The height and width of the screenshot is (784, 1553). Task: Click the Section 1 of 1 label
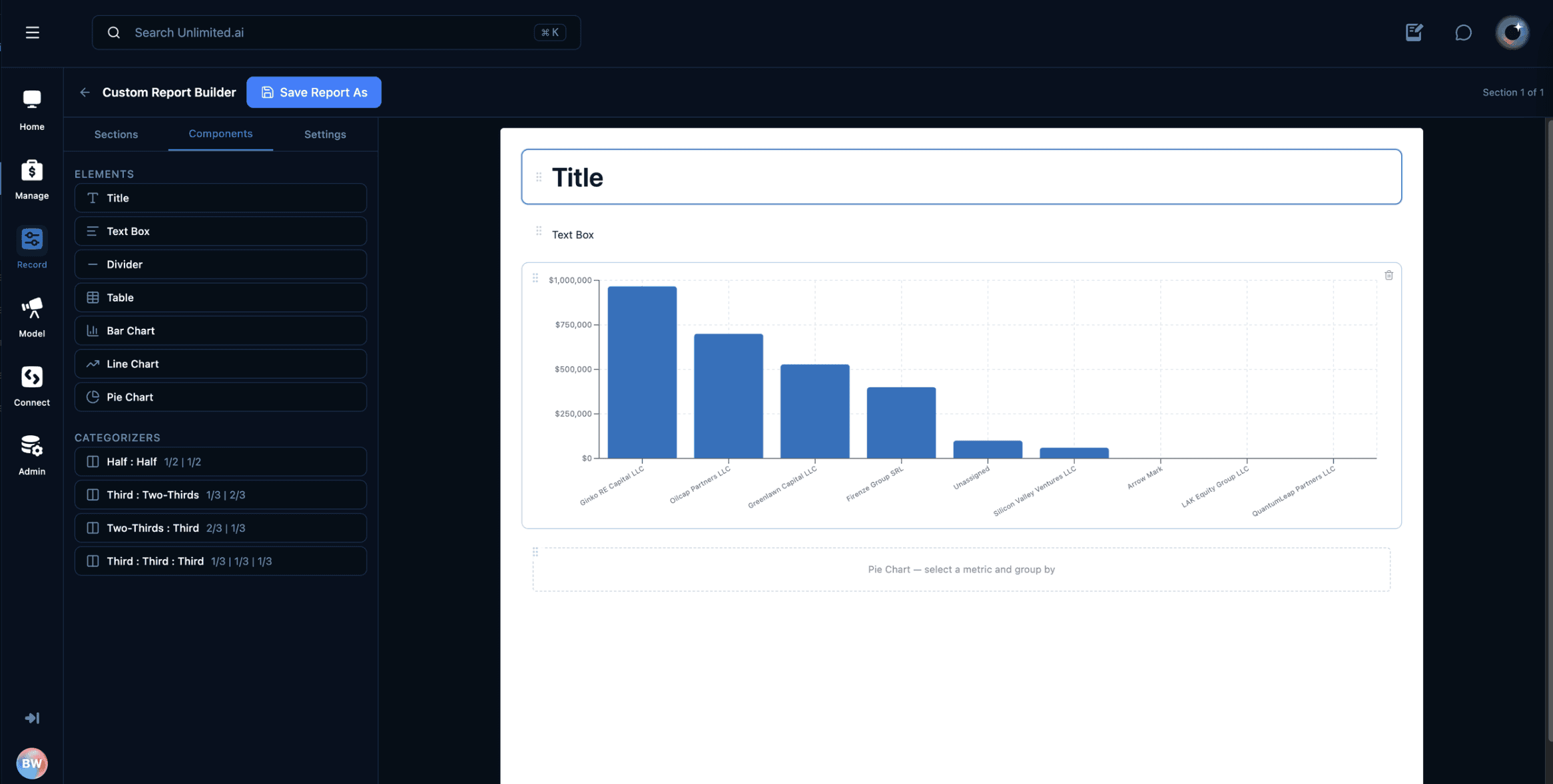pyautogui.click(x=1513, y=93)
